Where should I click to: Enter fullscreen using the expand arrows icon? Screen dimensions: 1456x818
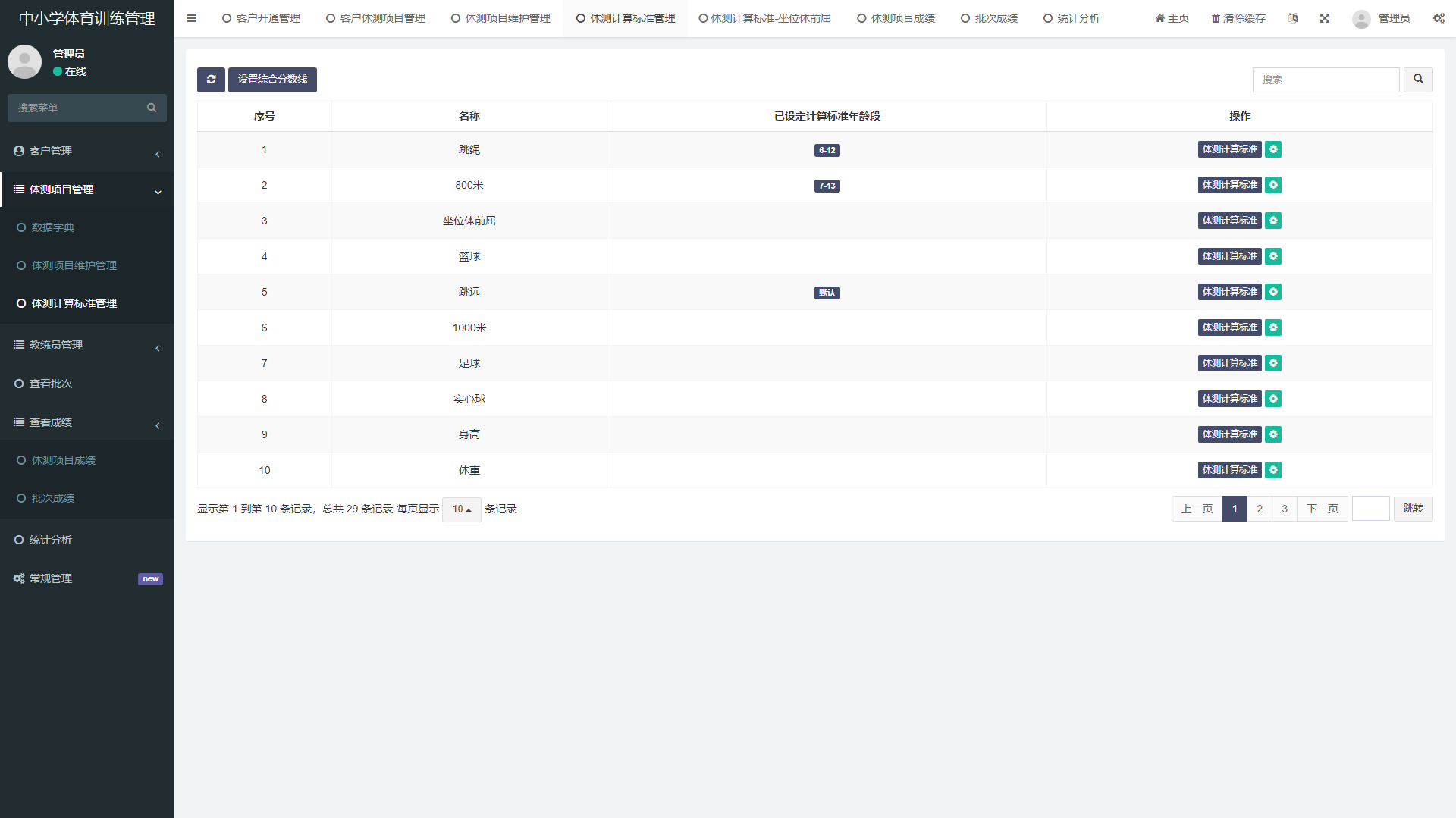tap(1325, 18)
